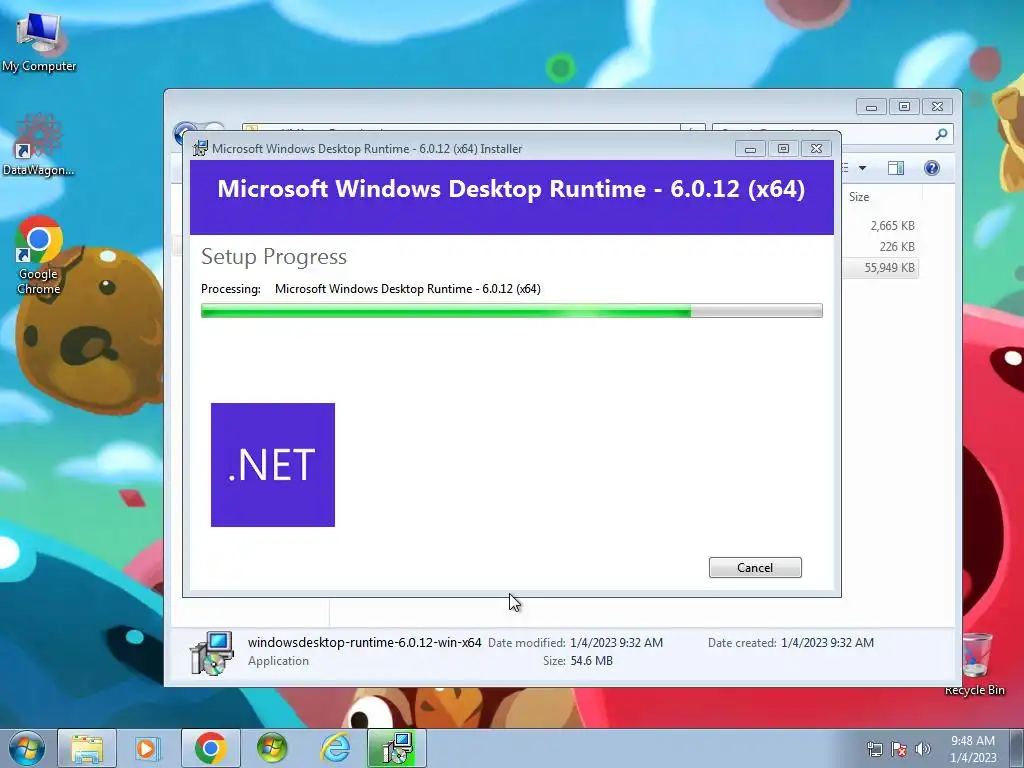Maximize the Explorer window behind the installer

[x=904, y=106]
